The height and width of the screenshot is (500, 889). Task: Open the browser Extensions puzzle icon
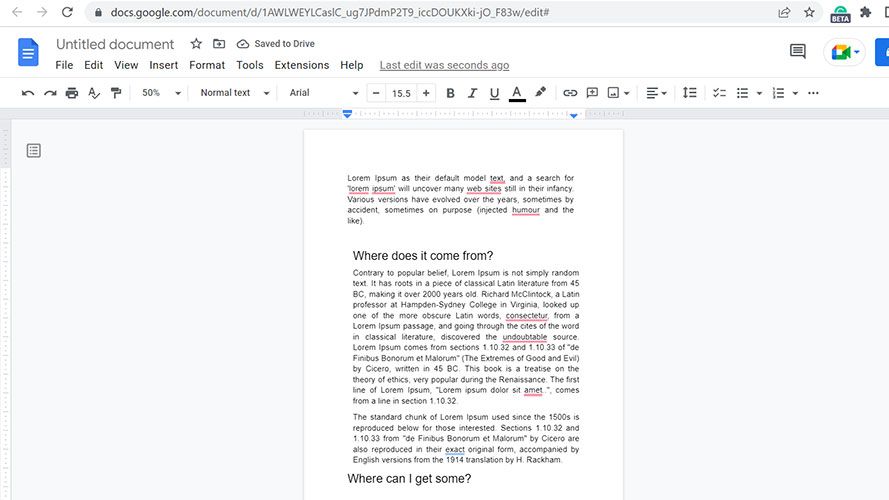[x=865, y=12]
